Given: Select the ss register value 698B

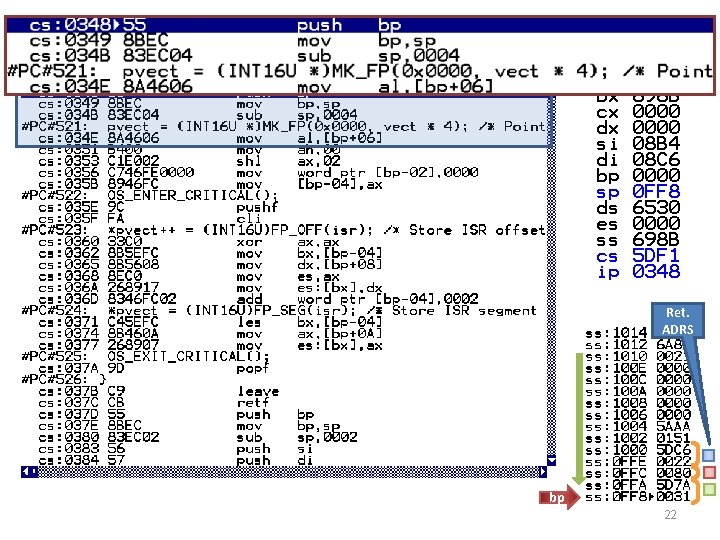Looking at the screenshot, I should click(656, 239).
